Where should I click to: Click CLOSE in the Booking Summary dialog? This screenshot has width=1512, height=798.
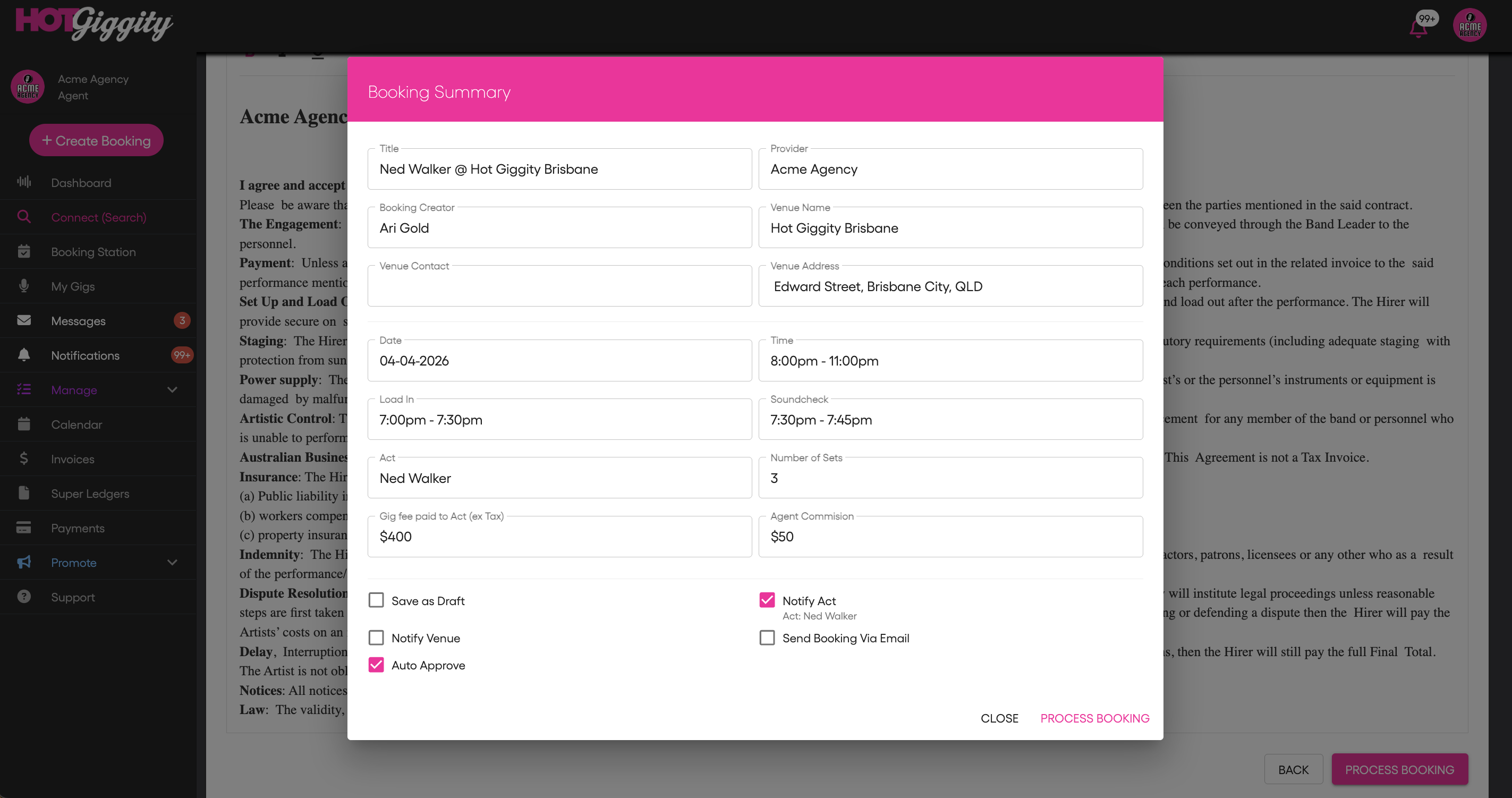pyautogui.click(x=999, y=718)
